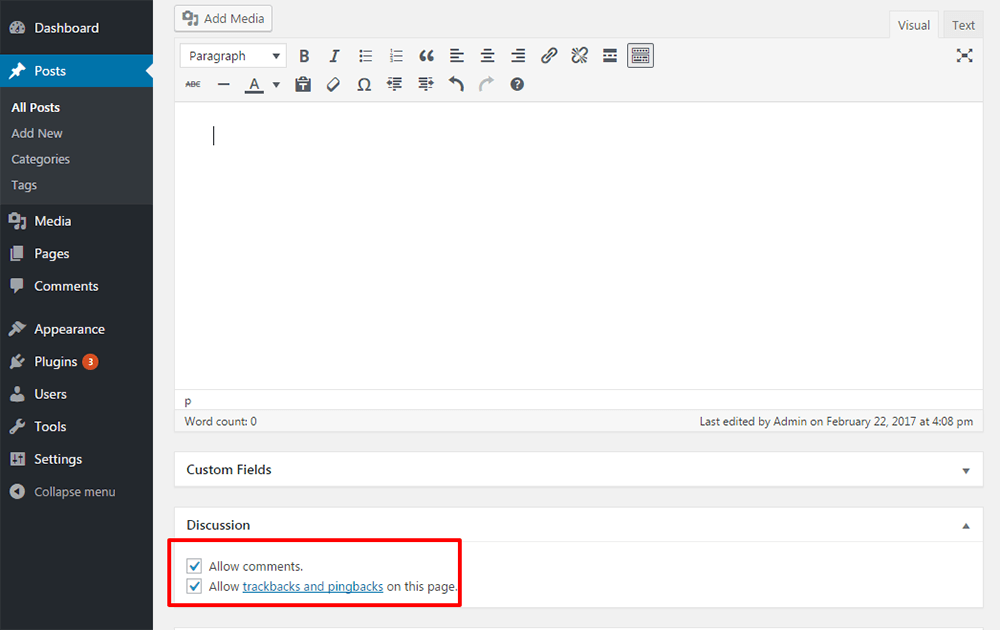This screenshot has height=630, width=1000.
Task: Toggle bold formatting
Action: pos(304,55)
